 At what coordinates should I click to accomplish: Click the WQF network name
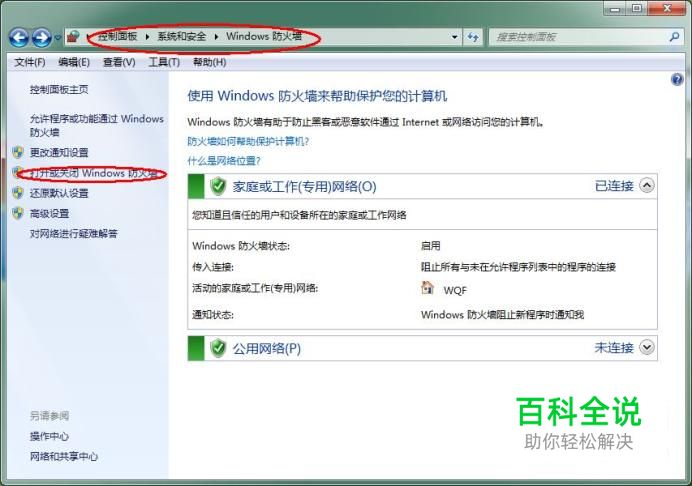coord(455,290)
